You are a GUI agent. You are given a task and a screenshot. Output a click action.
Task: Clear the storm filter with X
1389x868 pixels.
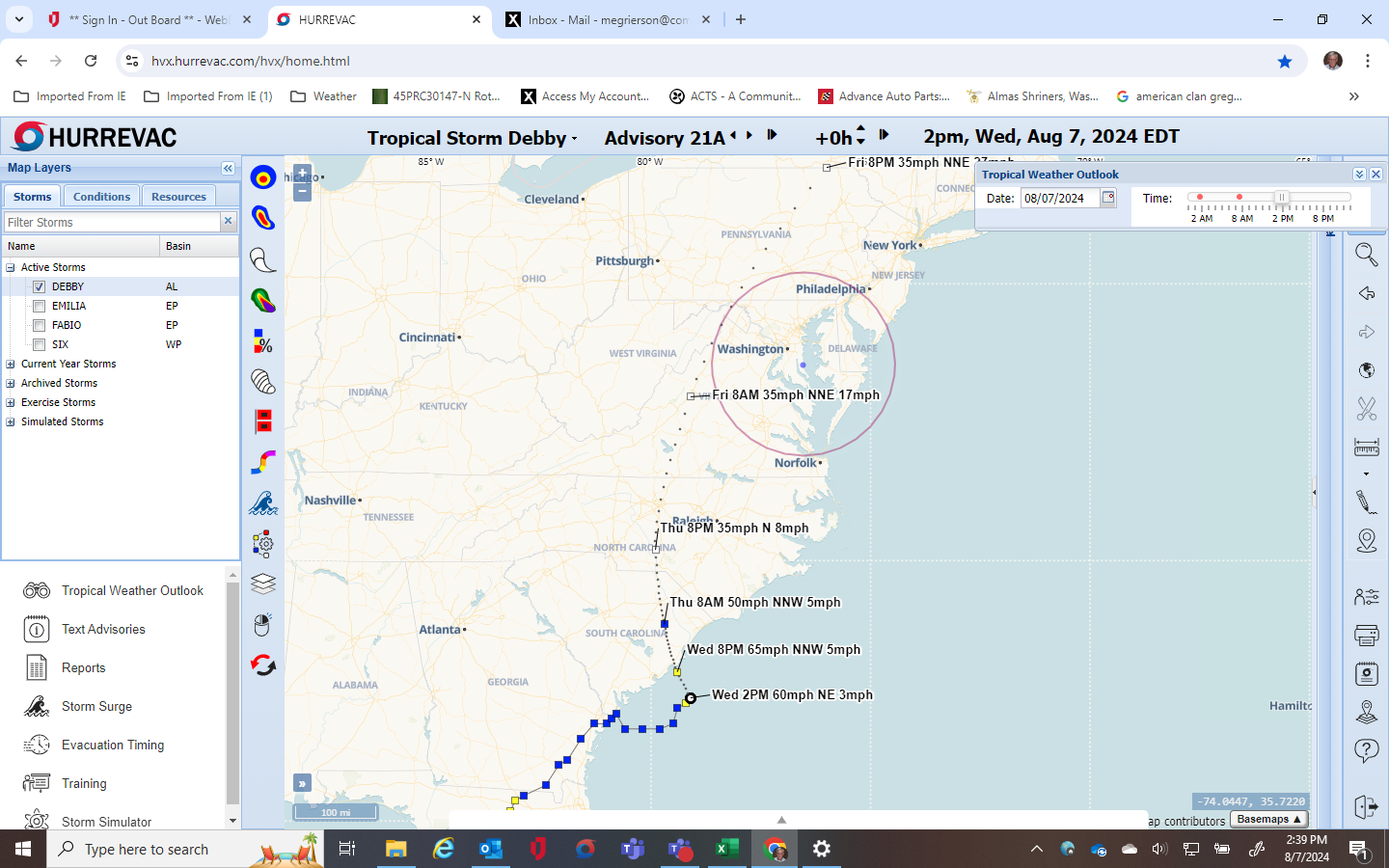(x=229, y=221)
